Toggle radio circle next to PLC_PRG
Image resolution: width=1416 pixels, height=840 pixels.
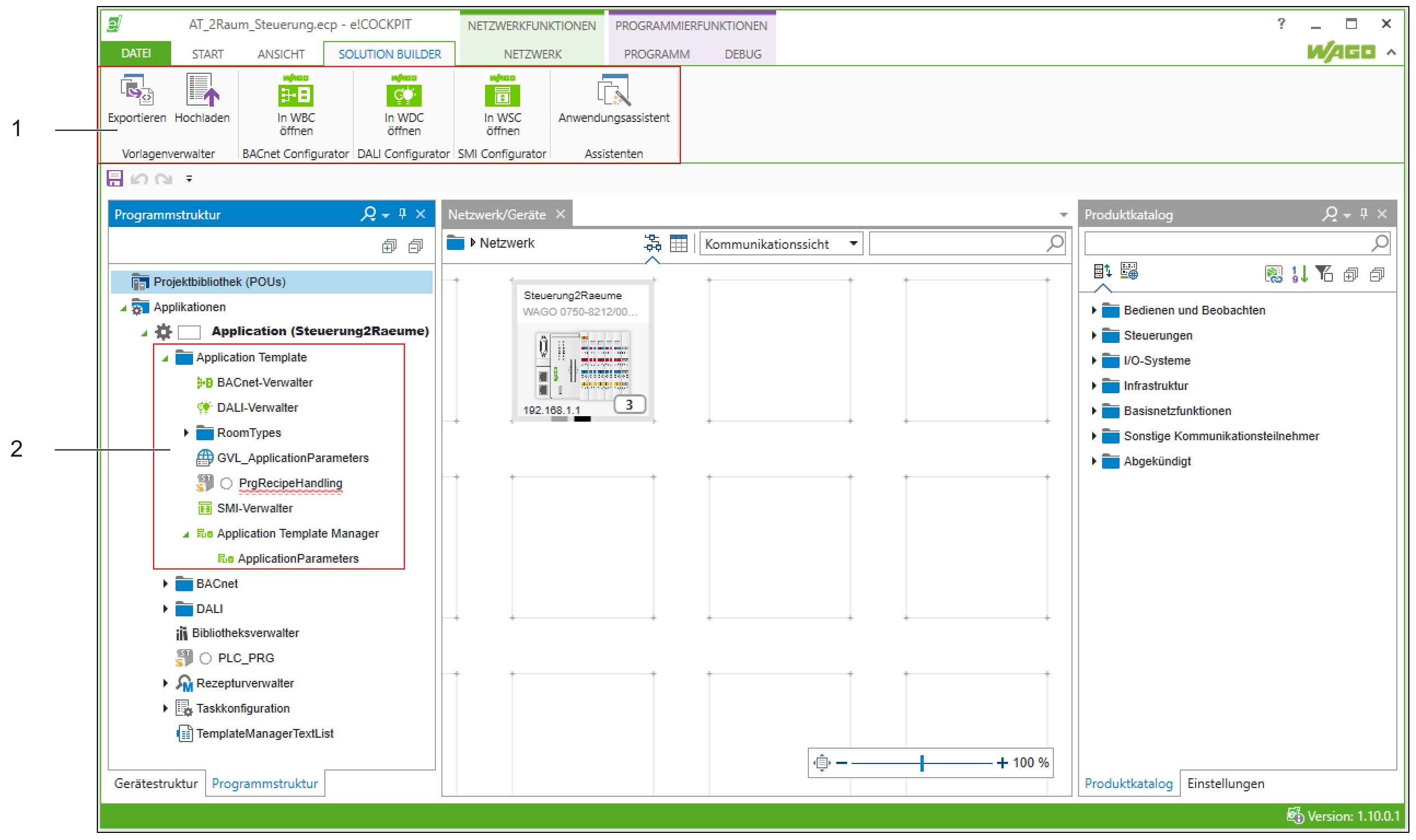tap(206, 658)
